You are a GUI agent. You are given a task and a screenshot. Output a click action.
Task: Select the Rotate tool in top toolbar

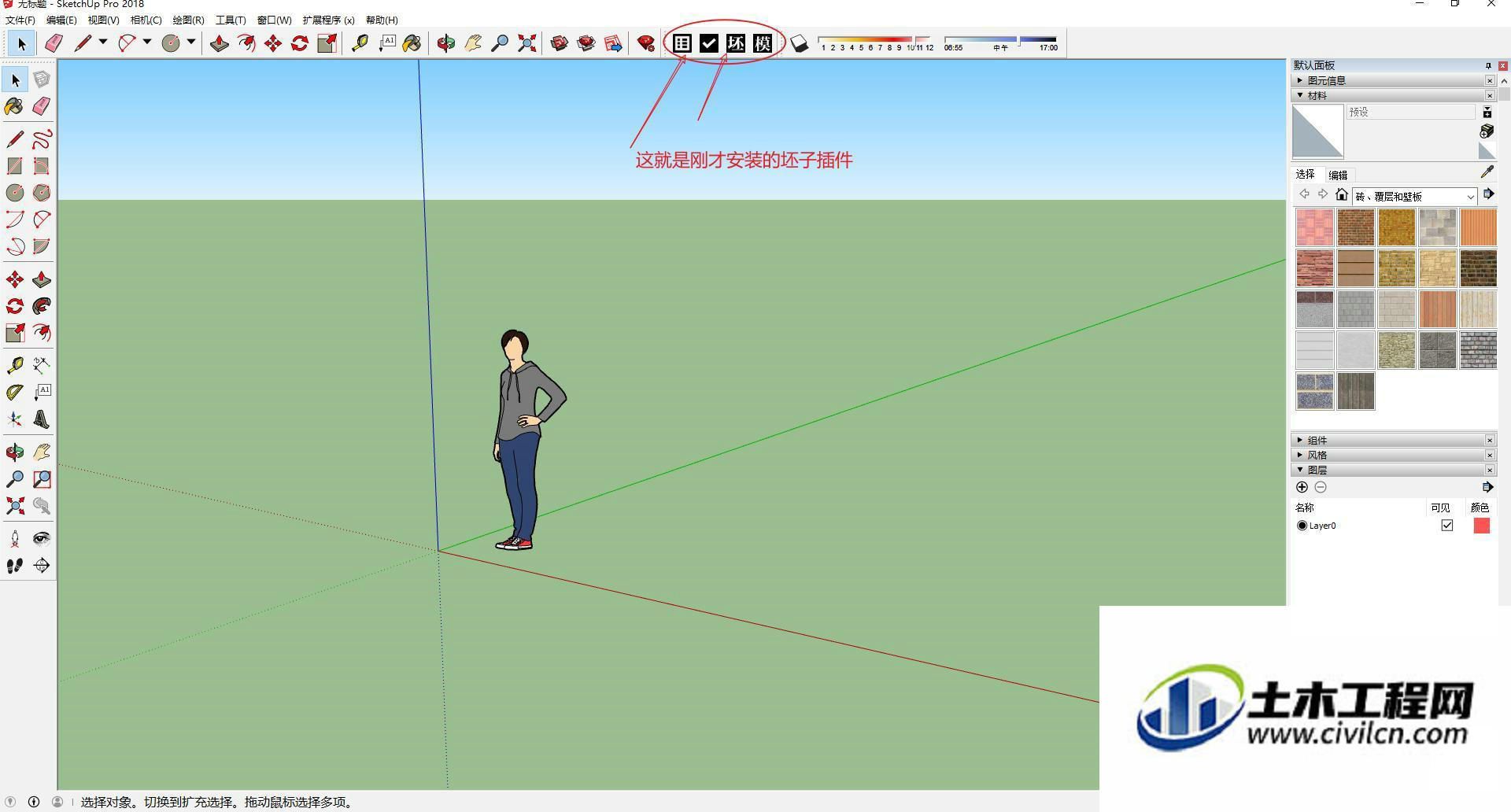[300, 43]
